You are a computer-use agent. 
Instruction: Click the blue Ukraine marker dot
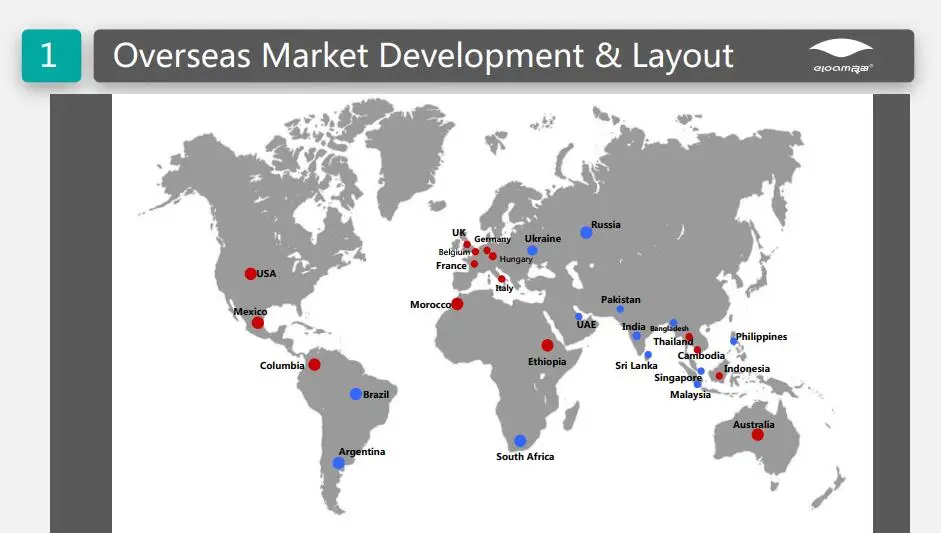532,250
